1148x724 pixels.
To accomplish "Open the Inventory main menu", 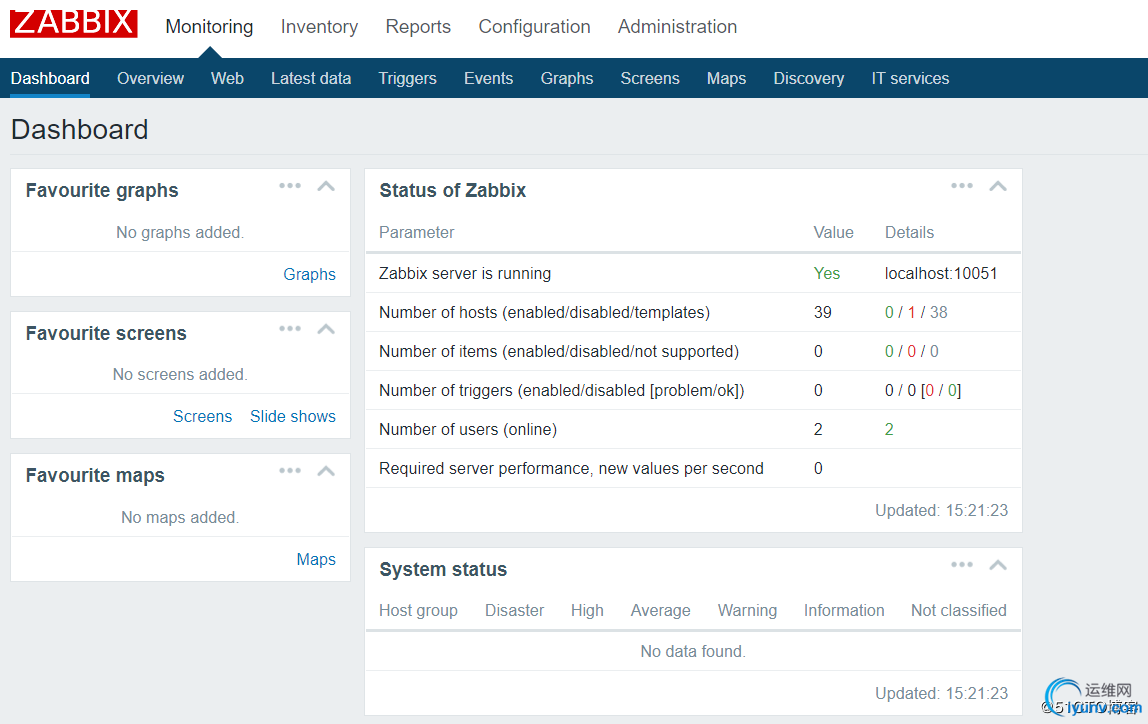I will (319, 27).
